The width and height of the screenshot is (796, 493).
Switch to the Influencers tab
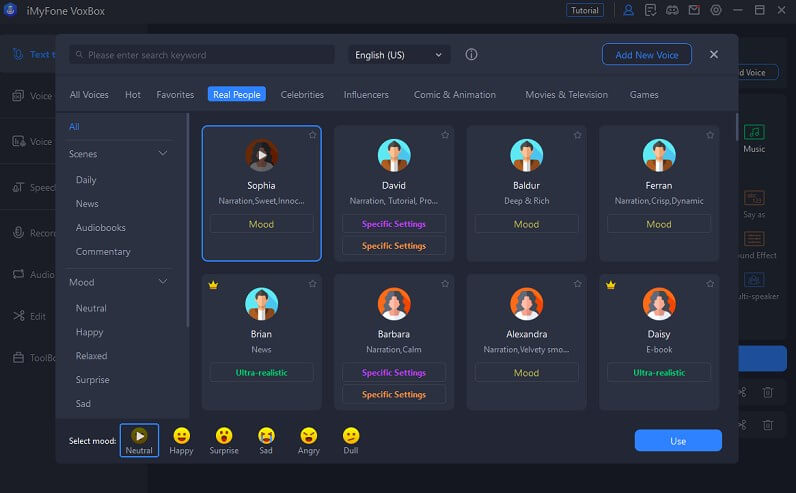click(x=366, y=94)
